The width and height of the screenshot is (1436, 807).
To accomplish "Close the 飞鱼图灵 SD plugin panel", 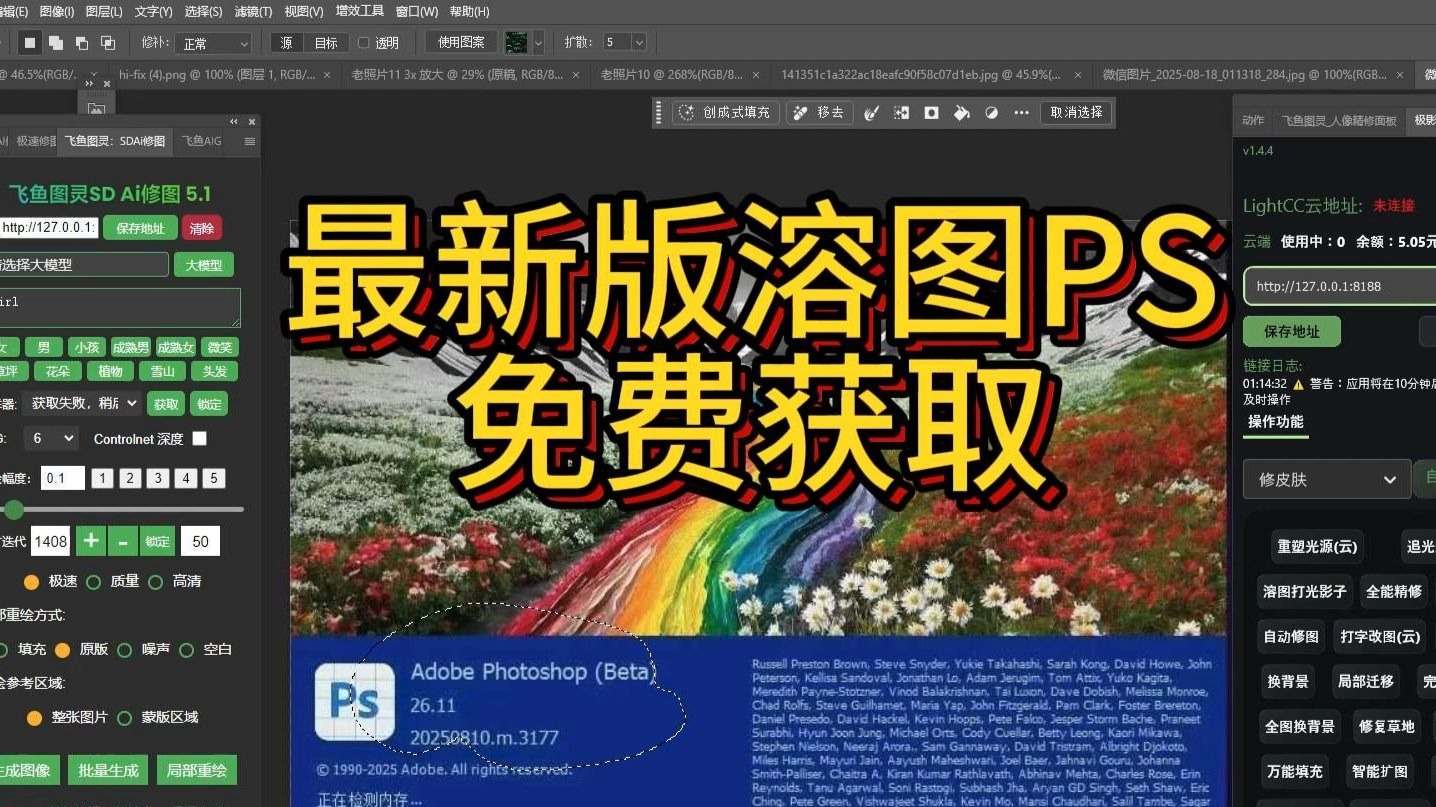I will pos(252,121).
